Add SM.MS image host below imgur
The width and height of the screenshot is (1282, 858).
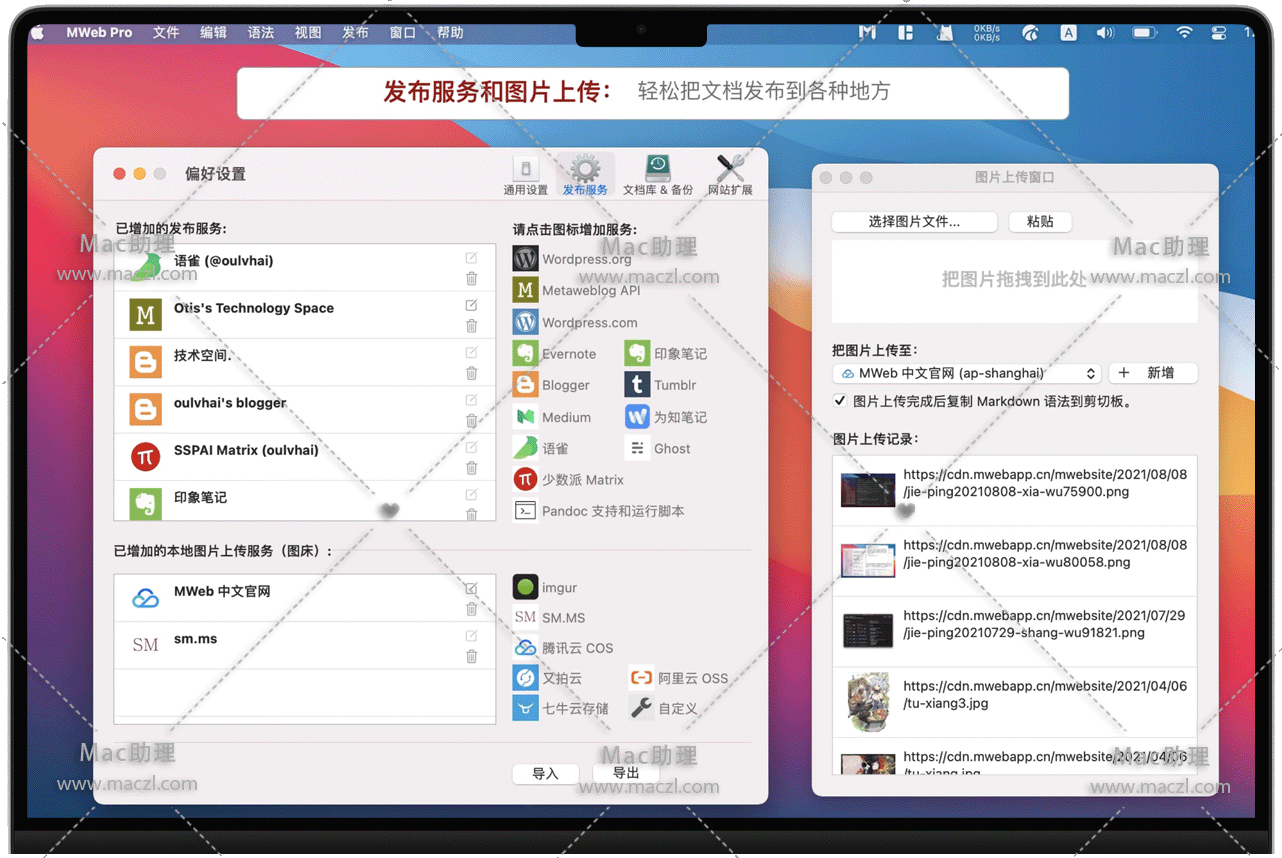pyautogui.click(x=525, y=618)
